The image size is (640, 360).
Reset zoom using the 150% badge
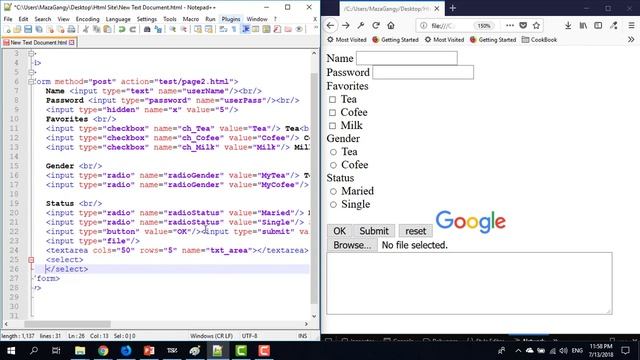pos(484,25)
